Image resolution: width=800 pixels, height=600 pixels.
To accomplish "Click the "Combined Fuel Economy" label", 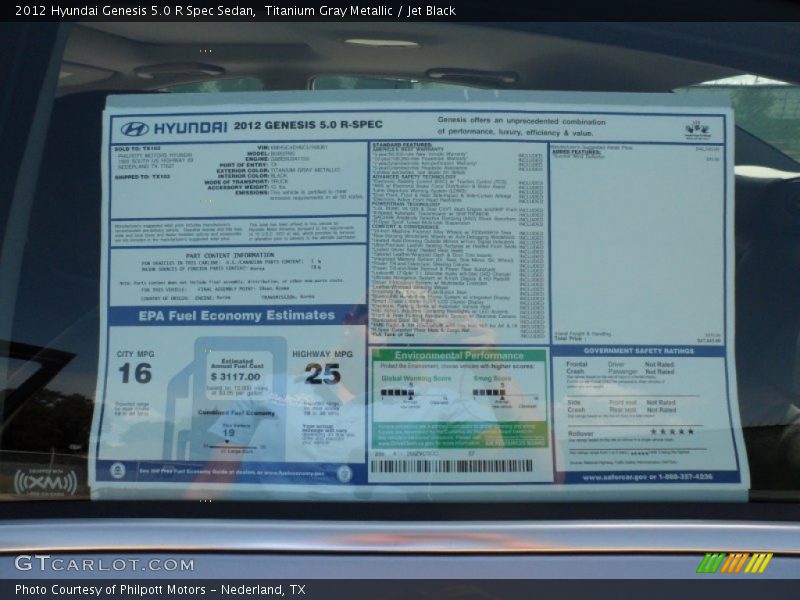I will tap(236, 413).
